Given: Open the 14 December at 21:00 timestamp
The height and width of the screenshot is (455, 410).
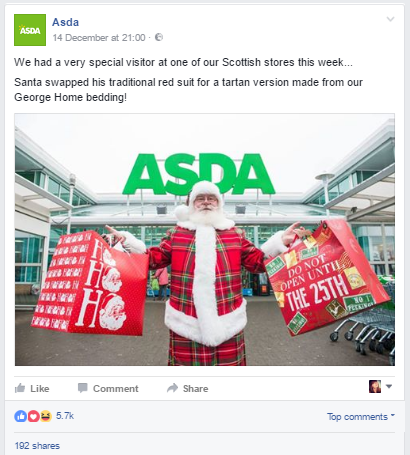Looking at the screenshot, I should pyautogui.click(x=99, y=38).
